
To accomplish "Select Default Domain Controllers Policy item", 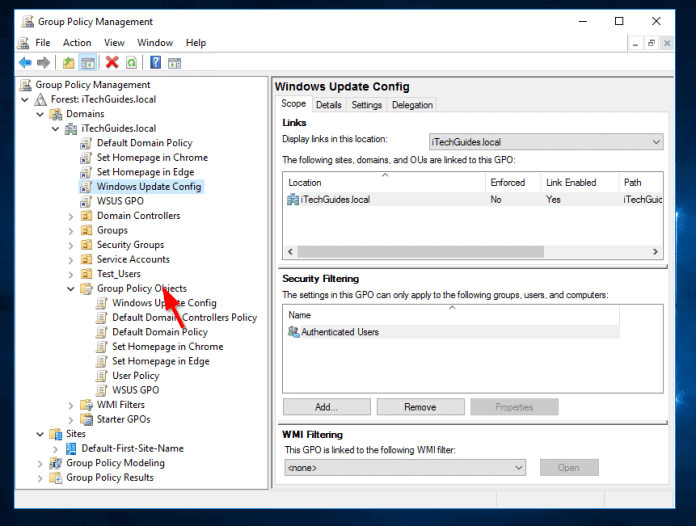I will 185,318.
